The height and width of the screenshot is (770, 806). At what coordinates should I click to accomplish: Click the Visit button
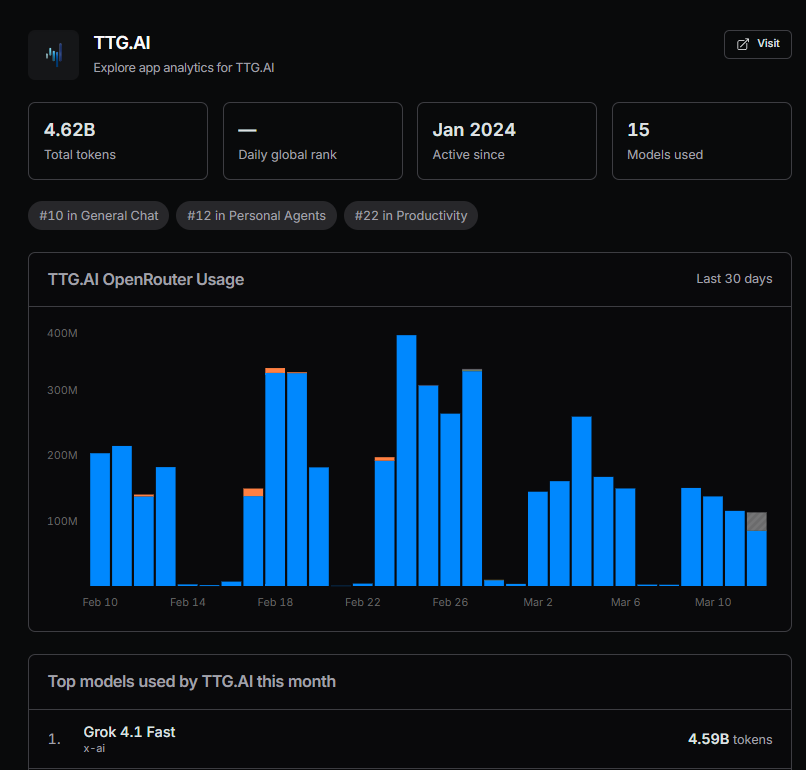757,44
